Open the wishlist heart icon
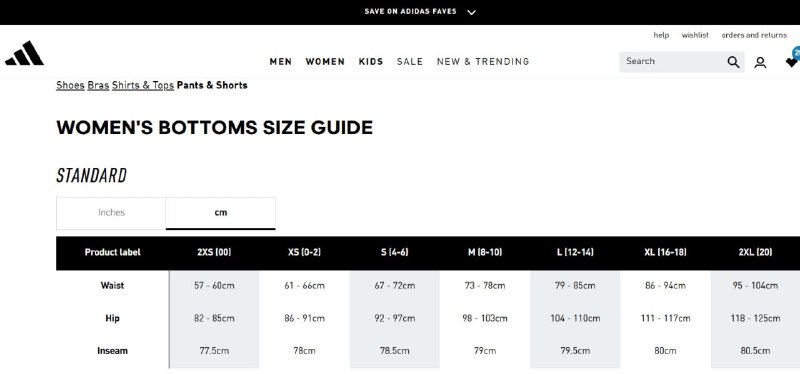 point(791,62)
